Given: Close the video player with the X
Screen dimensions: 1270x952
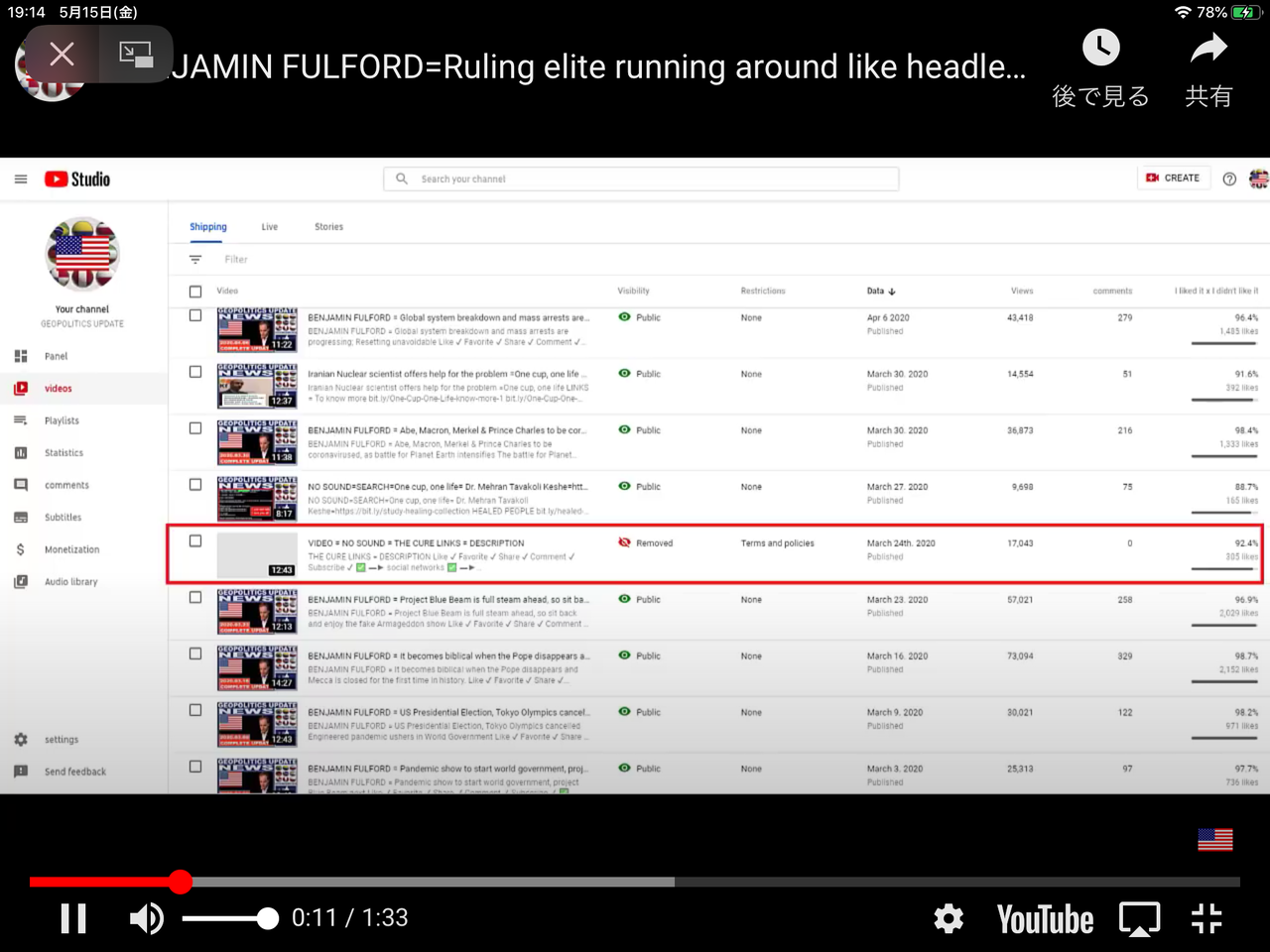Looking at the screenshot, I should [62, 54].
